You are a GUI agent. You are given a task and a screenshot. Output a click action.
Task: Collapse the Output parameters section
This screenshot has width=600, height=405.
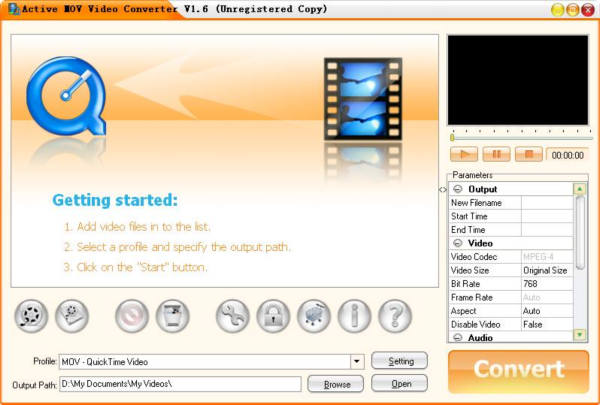click(458, 189)
